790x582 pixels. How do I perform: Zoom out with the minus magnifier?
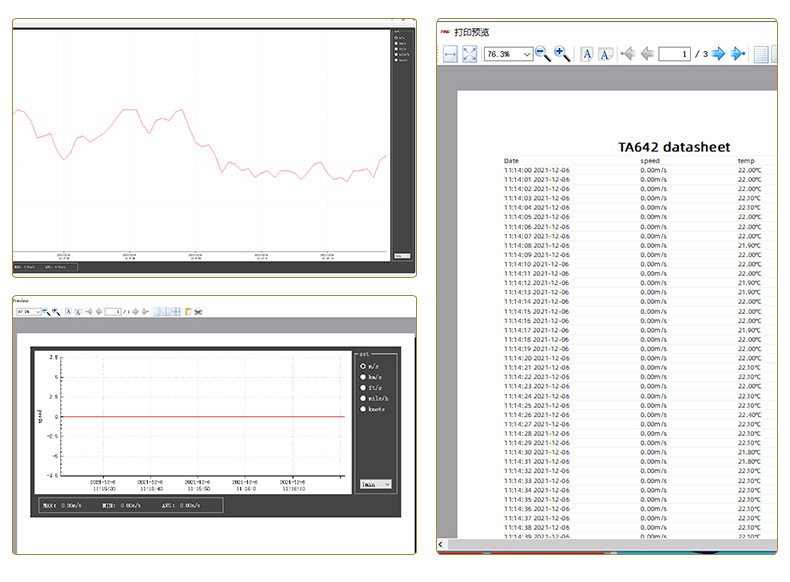coord(543,54)
